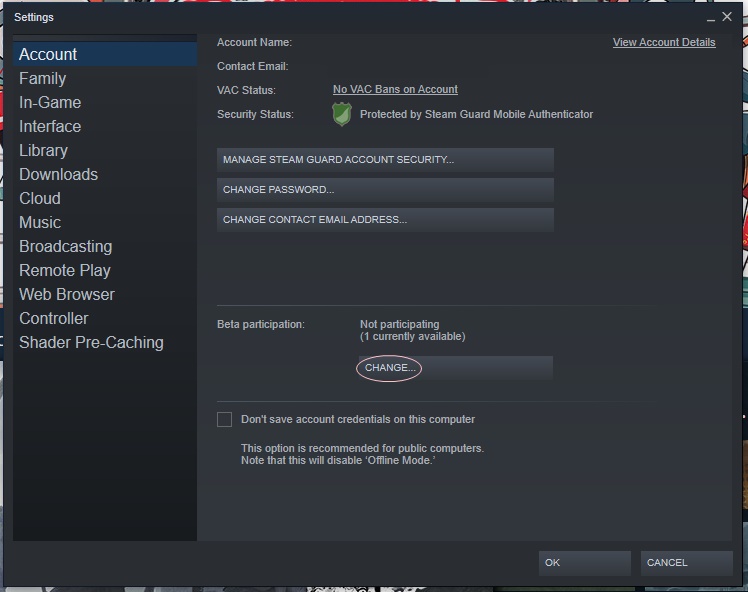Enable Don't save account credentials checkbox
748x592 pixels.
(x=224, y=419)
